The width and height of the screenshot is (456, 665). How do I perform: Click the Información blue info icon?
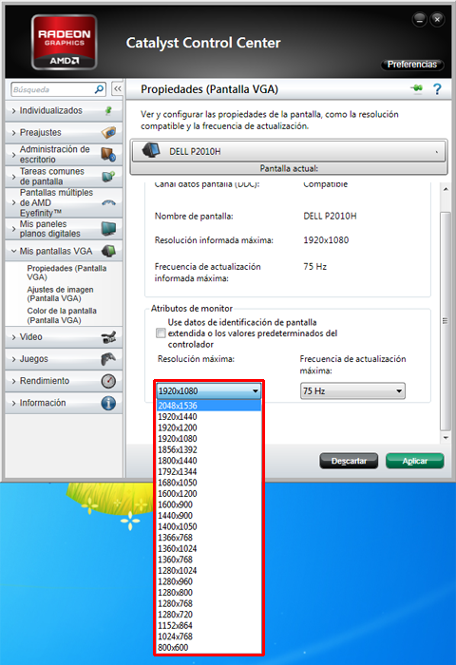tap(109, 403)
